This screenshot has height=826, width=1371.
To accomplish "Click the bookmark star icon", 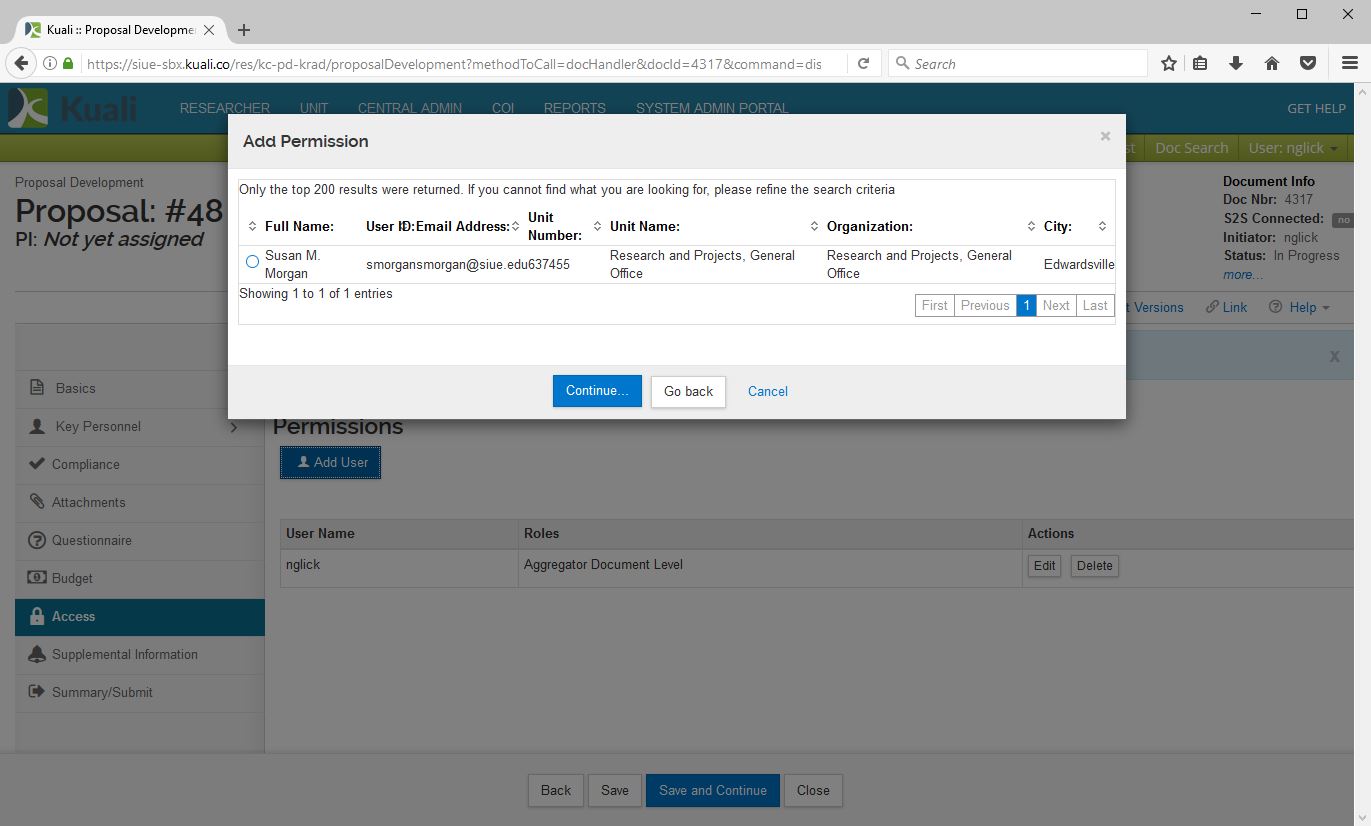I will point(1168,64).
